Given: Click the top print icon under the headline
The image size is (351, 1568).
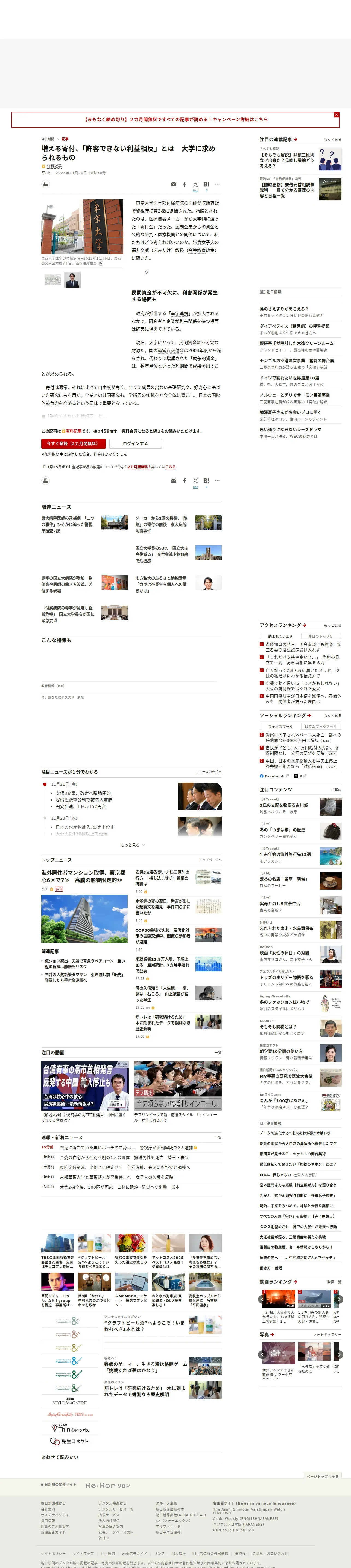Looking at the screenshot, I should coord(46,184).
